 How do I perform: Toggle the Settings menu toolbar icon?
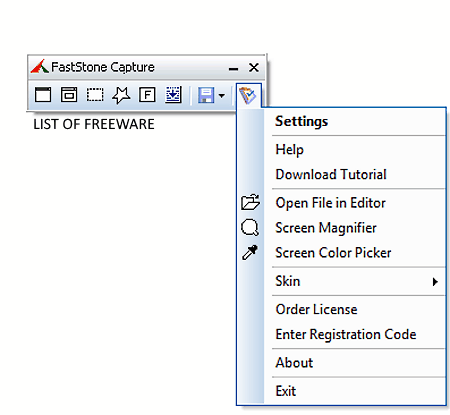(248, 96)
